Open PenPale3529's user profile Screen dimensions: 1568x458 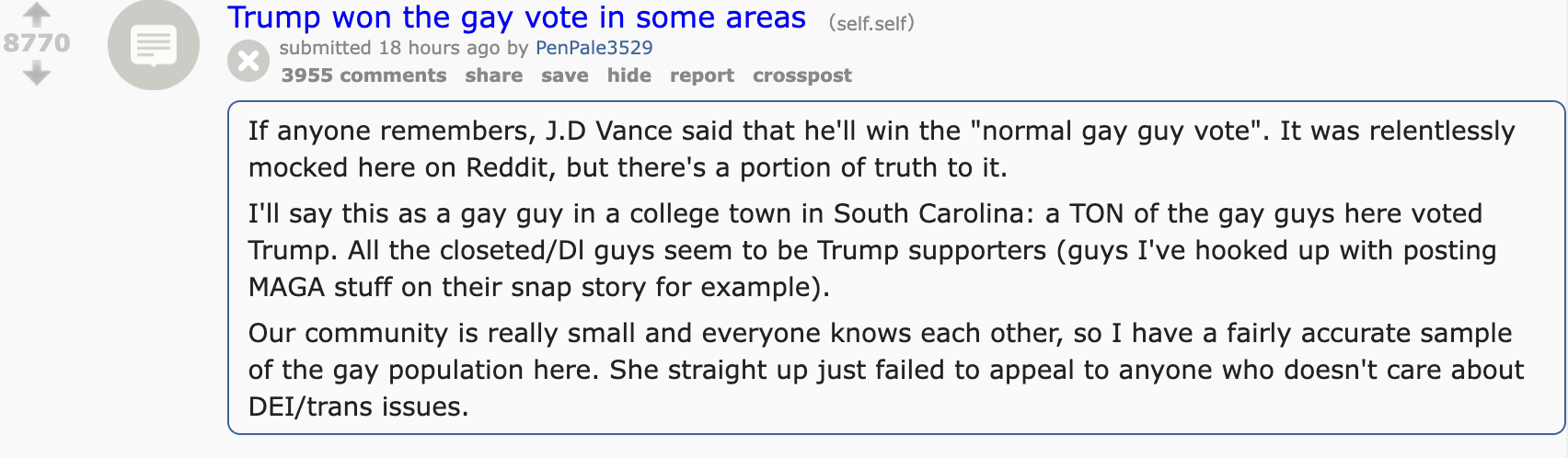[x=594, y=48]
